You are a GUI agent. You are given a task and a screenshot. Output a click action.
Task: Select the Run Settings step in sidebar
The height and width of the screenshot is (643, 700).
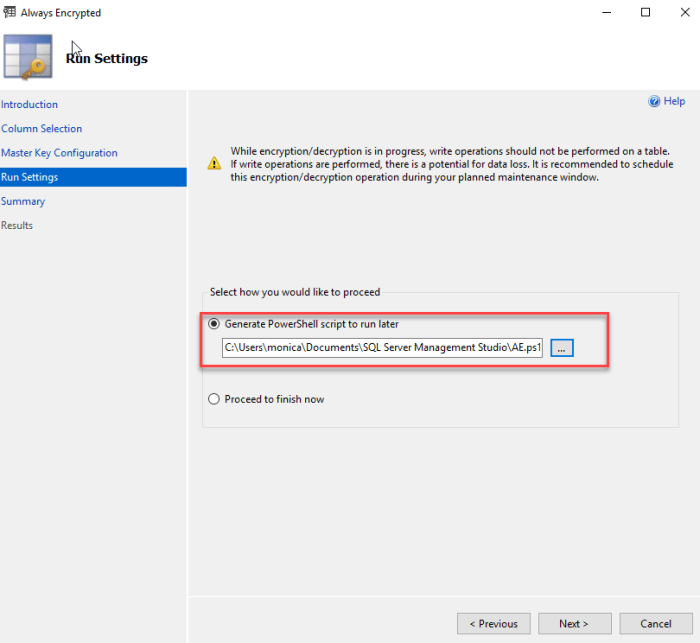[30, 177]
